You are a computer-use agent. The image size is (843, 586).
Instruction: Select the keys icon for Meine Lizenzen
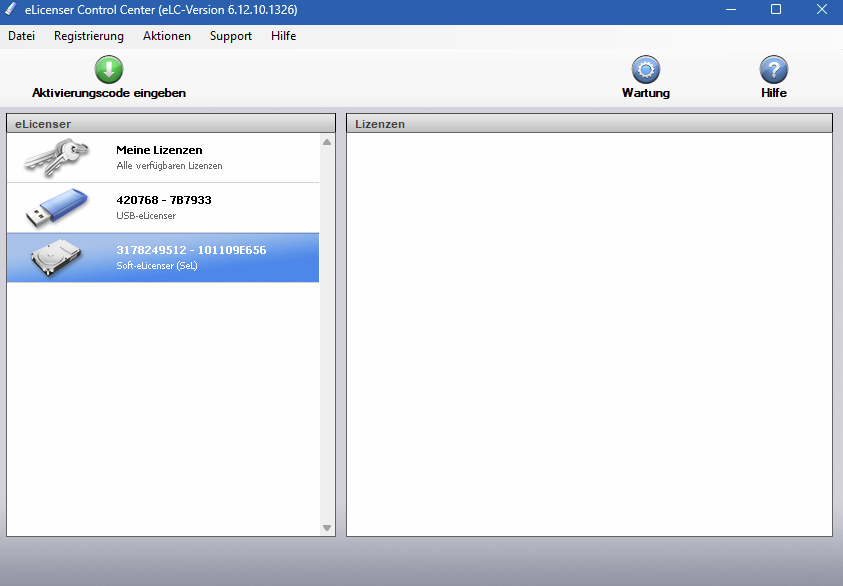coord(56,158)
